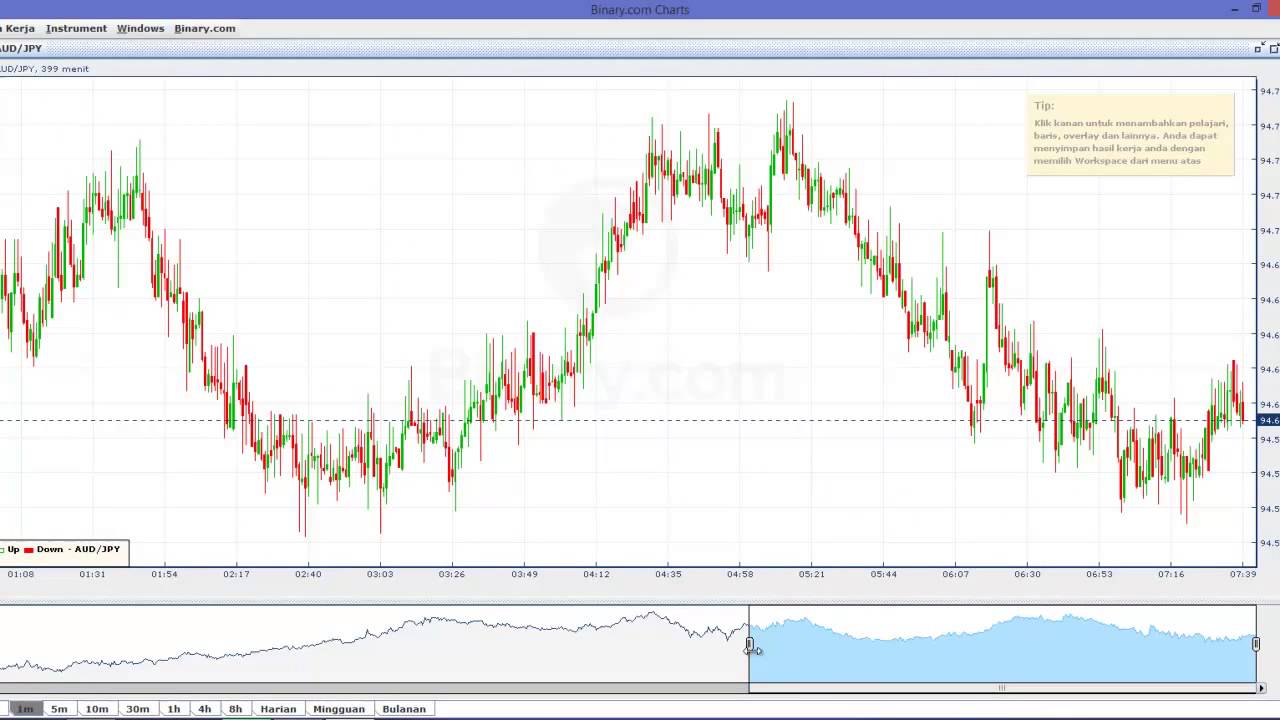Click the overview scrollbar right arrow
Screen dimensions: 1280x720
pyautogui.click(x=1261, y=687)
